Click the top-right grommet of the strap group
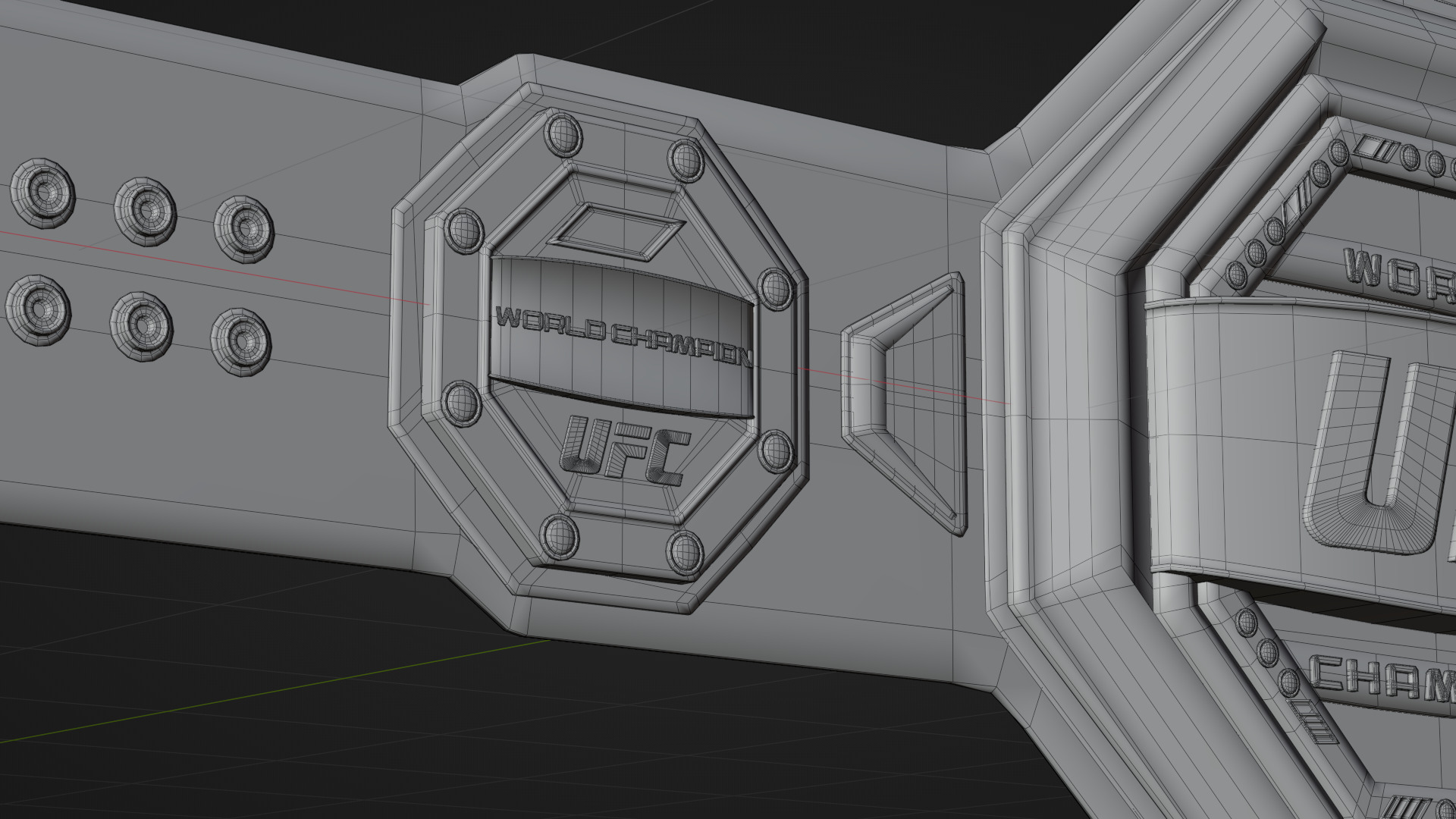 coord(243,228)
